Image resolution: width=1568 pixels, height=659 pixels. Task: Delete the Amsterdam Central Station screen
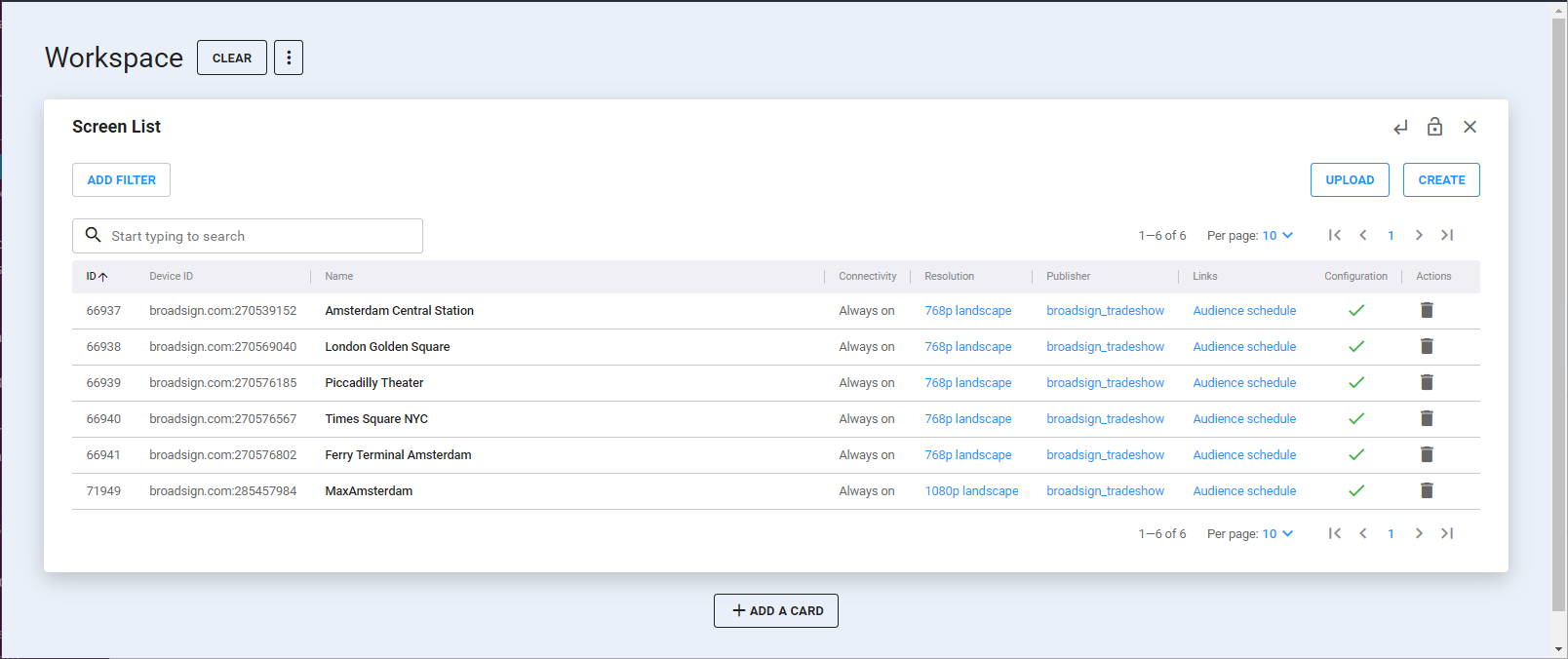pos(1427,310)
